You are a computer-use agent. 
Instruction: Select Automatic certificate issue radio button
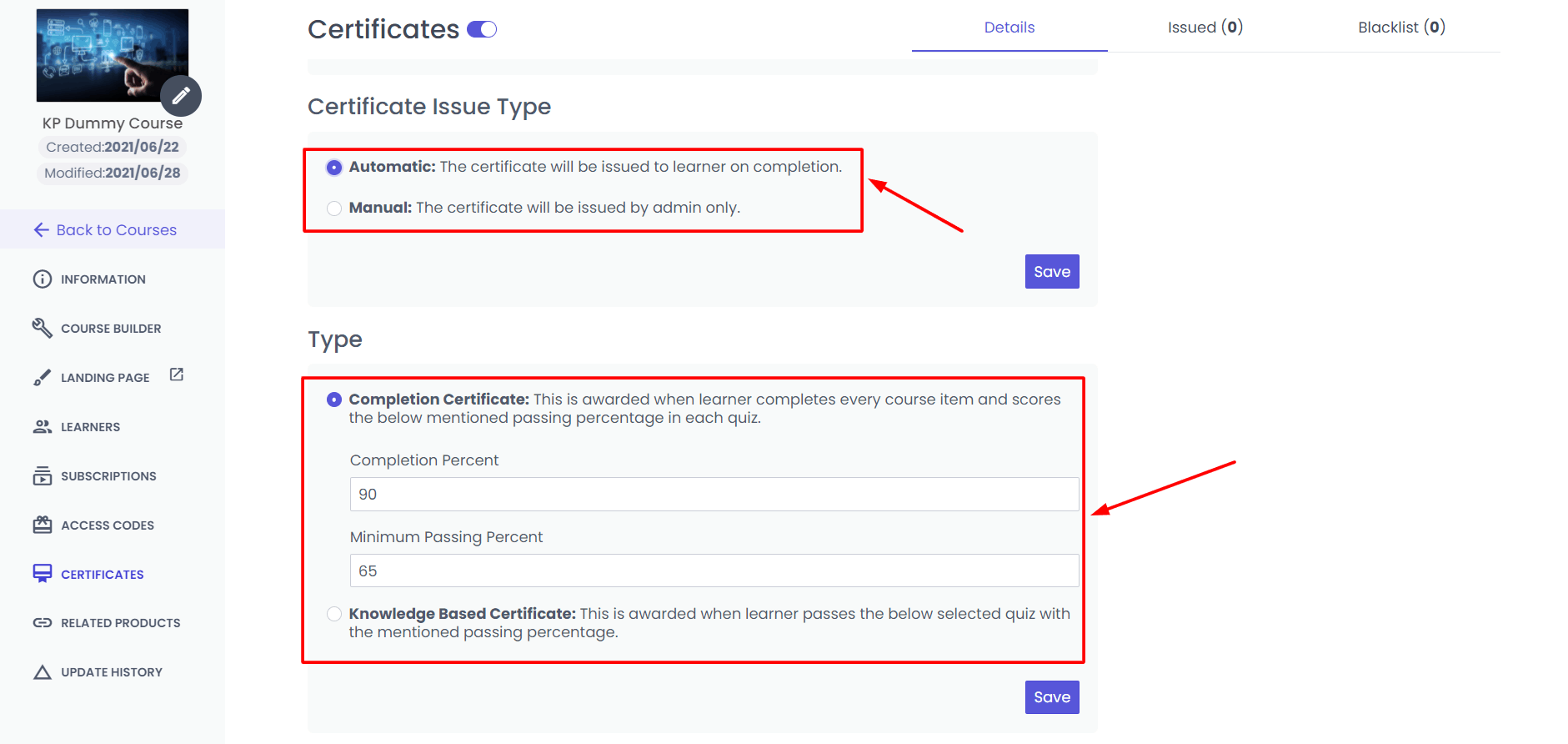pos(334,168)
